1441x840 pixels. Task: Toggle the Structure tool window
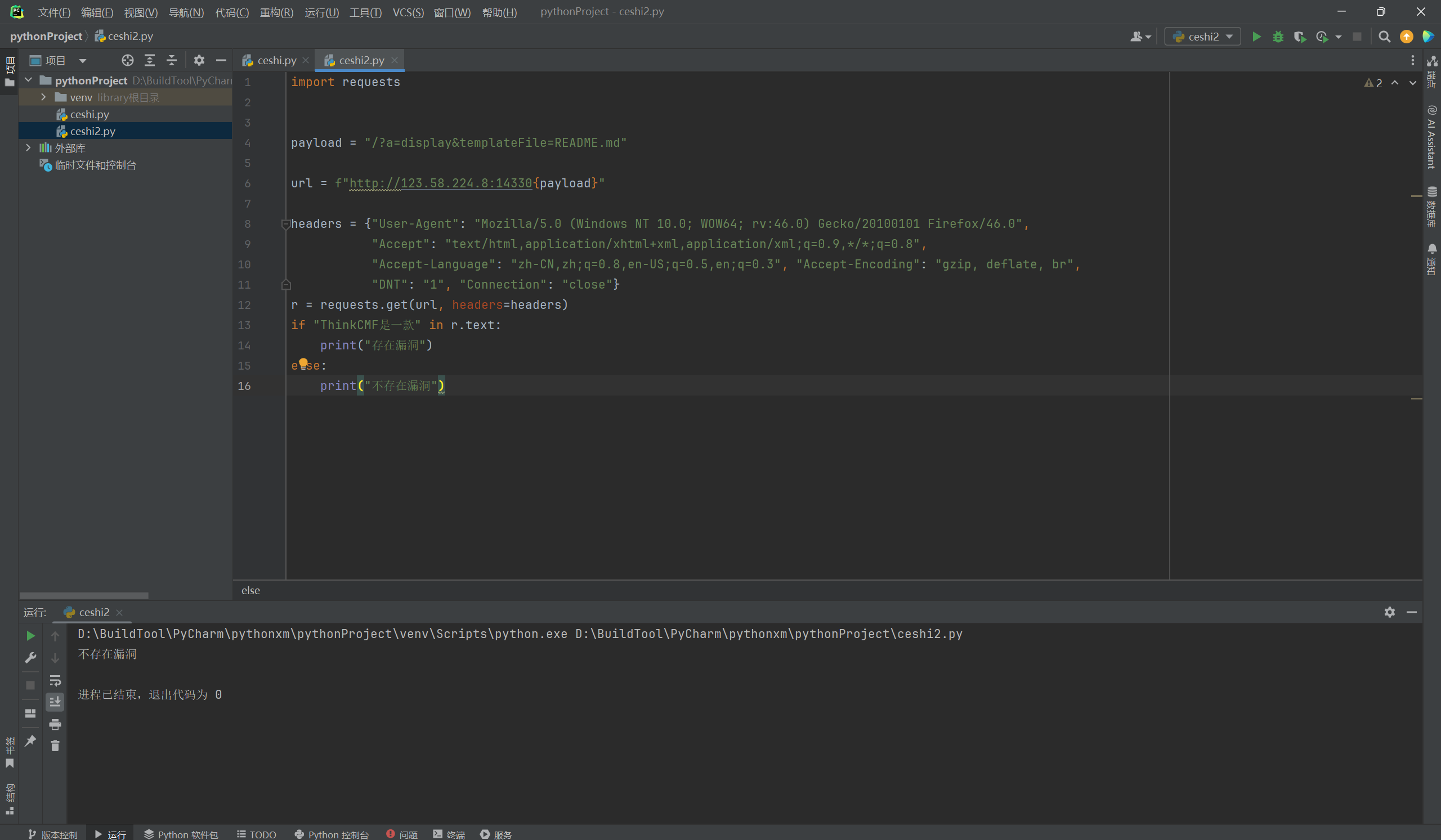pyautogui.click(x=10, y=798)
